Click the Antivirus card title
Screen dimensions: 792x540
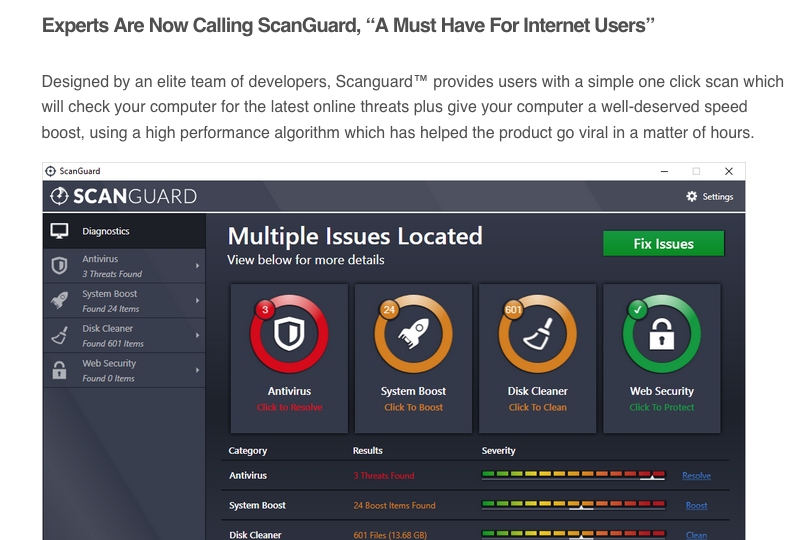(x=289, y=391)
